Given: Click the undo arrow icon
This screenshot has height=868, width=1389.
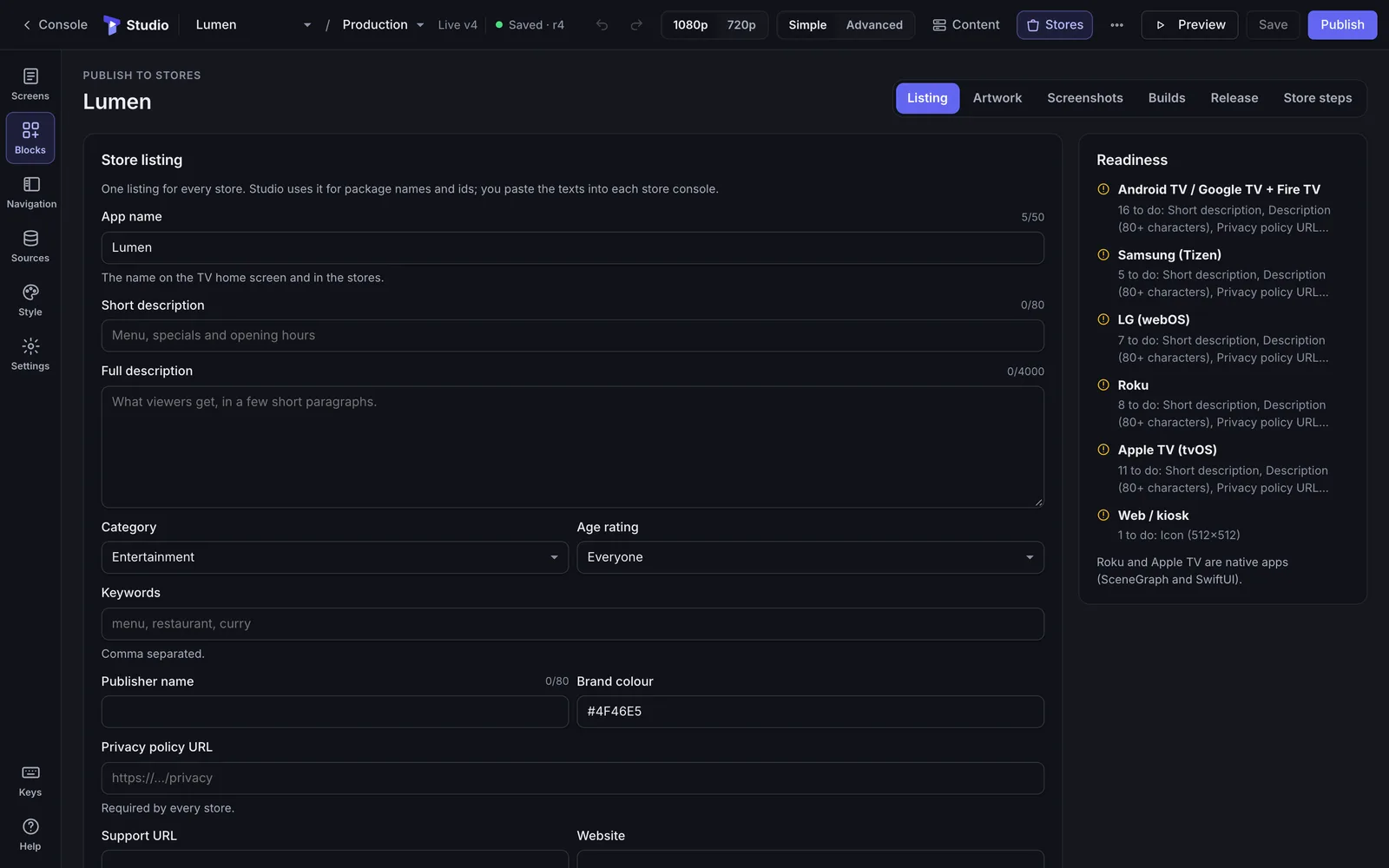Looking at the screenshot, I should (602, 25).
